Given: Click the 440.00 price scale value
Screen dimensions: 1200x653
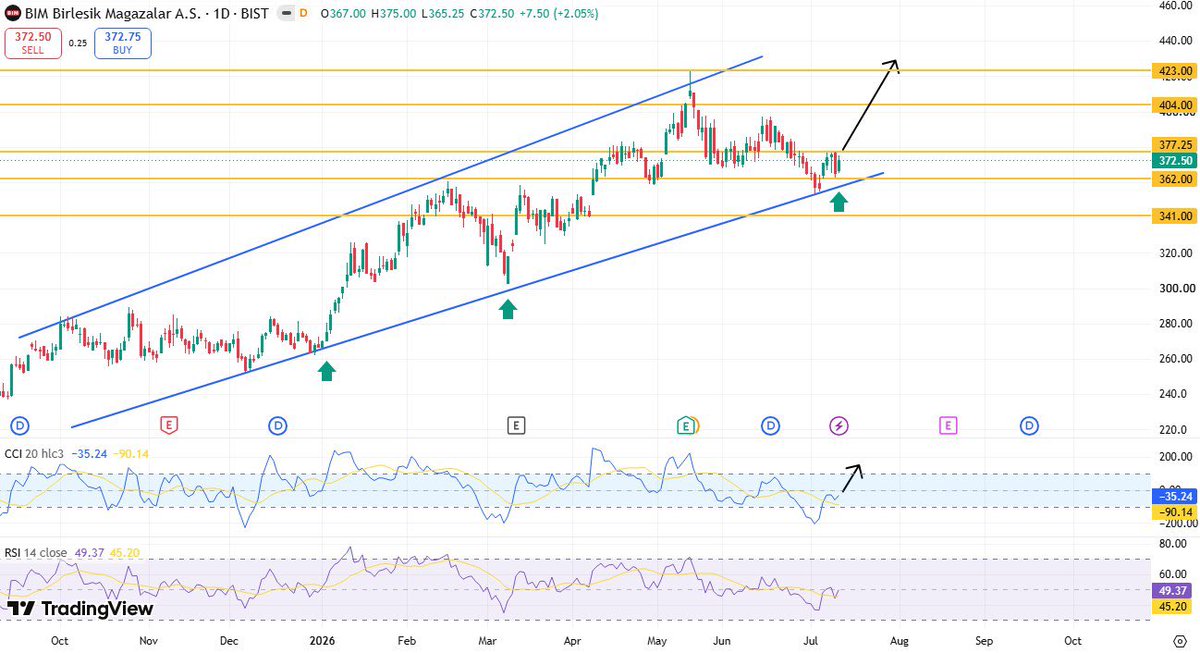Looking at the screenshot, I should point(1175,42).
